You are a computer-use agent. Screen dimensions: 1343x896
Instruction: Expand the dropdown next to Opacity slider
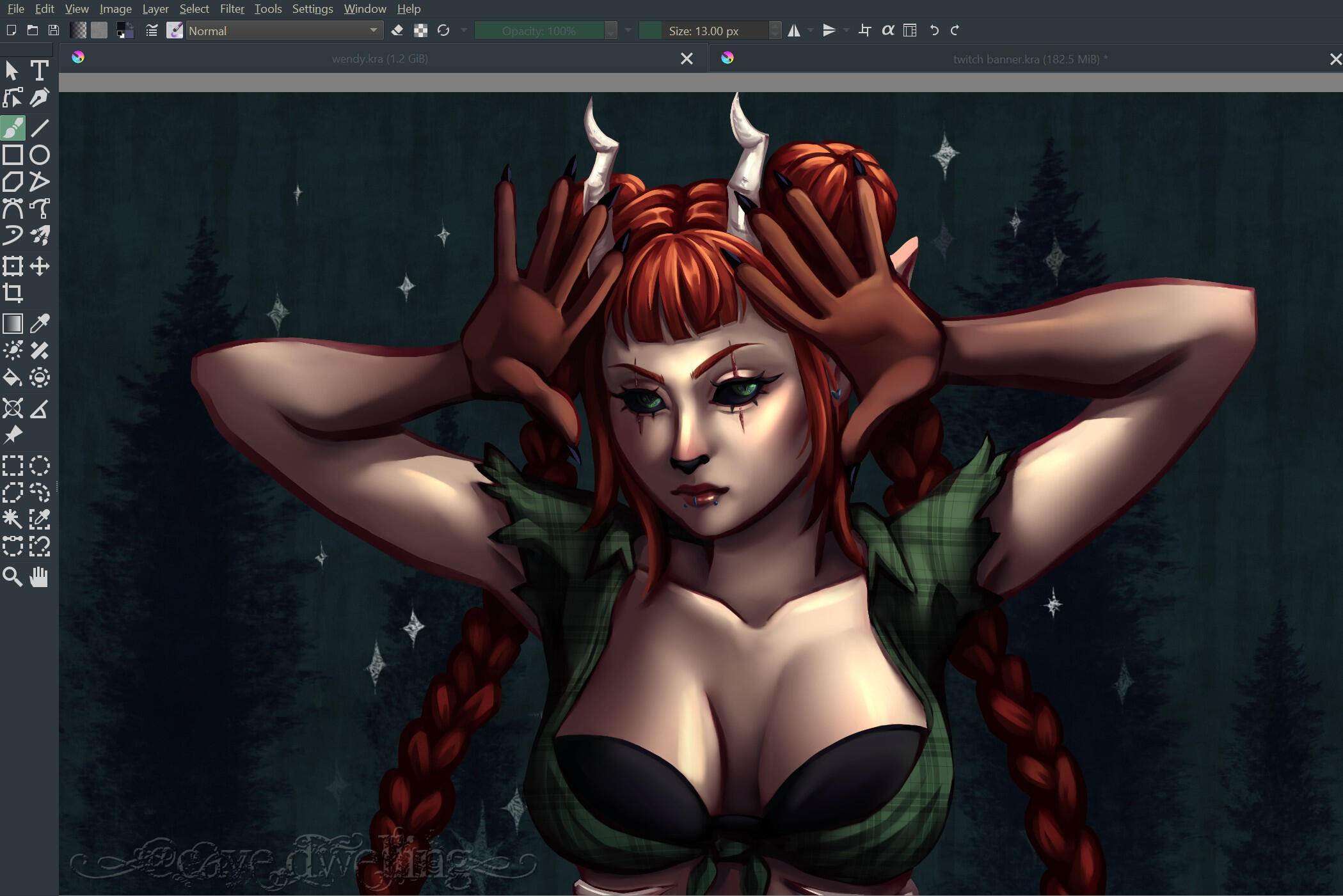[x=628, y=30]
